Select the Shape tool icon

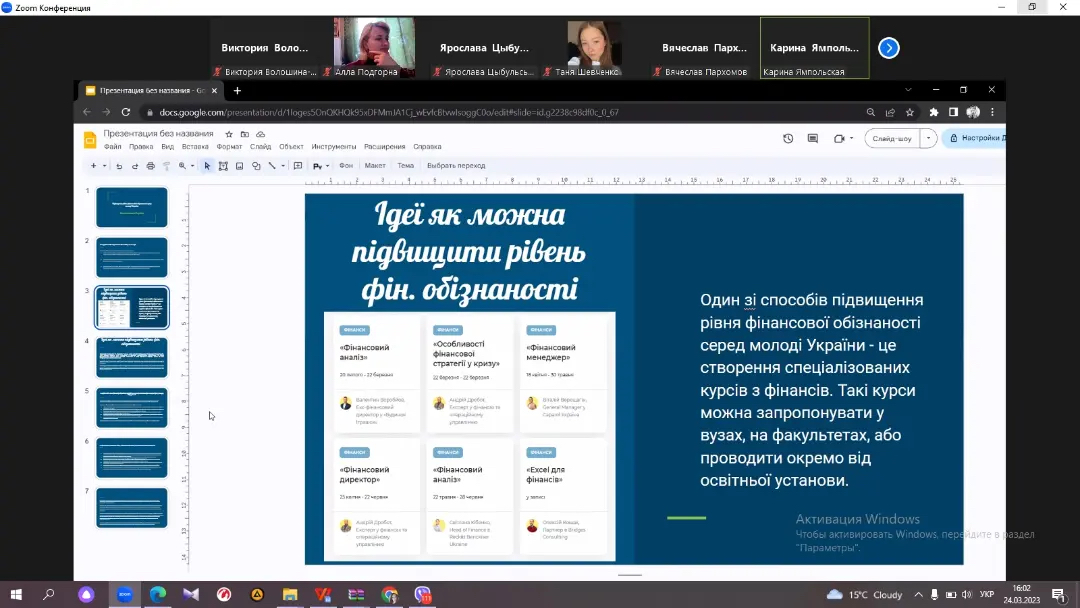coord(256,166)
